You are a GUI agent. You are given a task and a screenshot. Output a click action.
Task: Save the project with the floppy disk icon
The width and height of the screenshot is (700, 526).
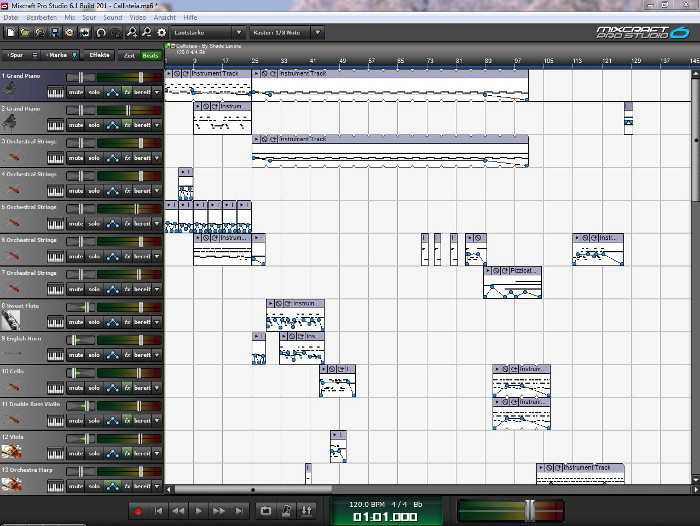click(55, 33)
